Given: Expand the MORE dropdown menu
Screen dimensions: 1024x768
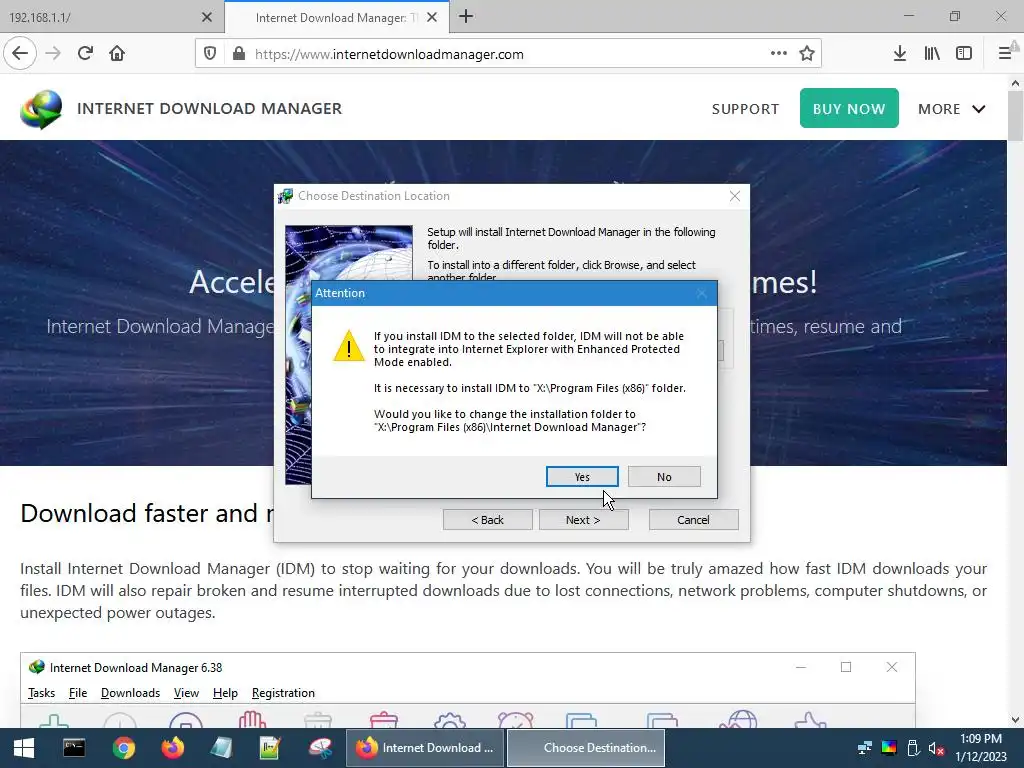Looking at the screenshot, I should [x=952, y=109].
